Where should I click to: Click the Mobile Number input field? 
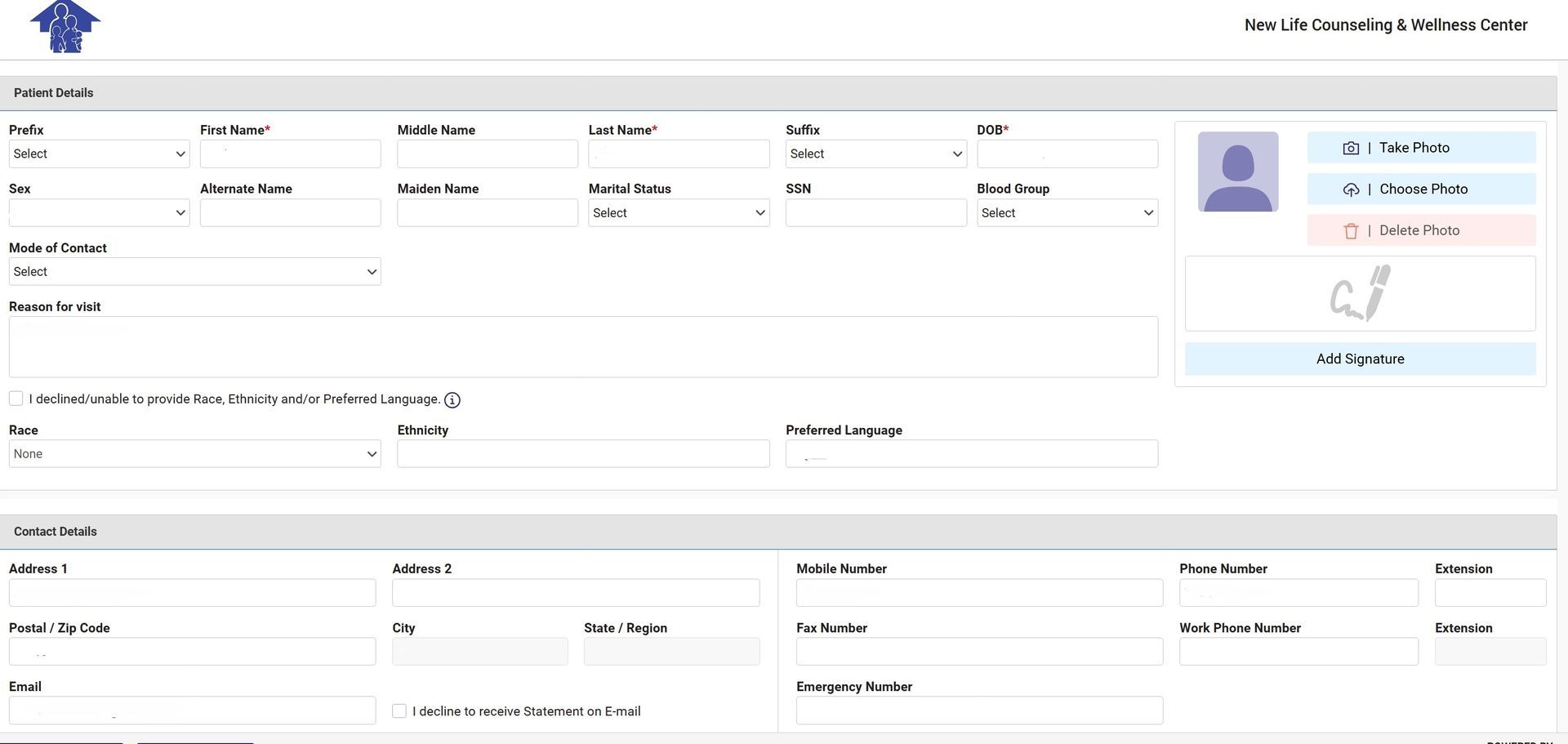tap(979, 593)
